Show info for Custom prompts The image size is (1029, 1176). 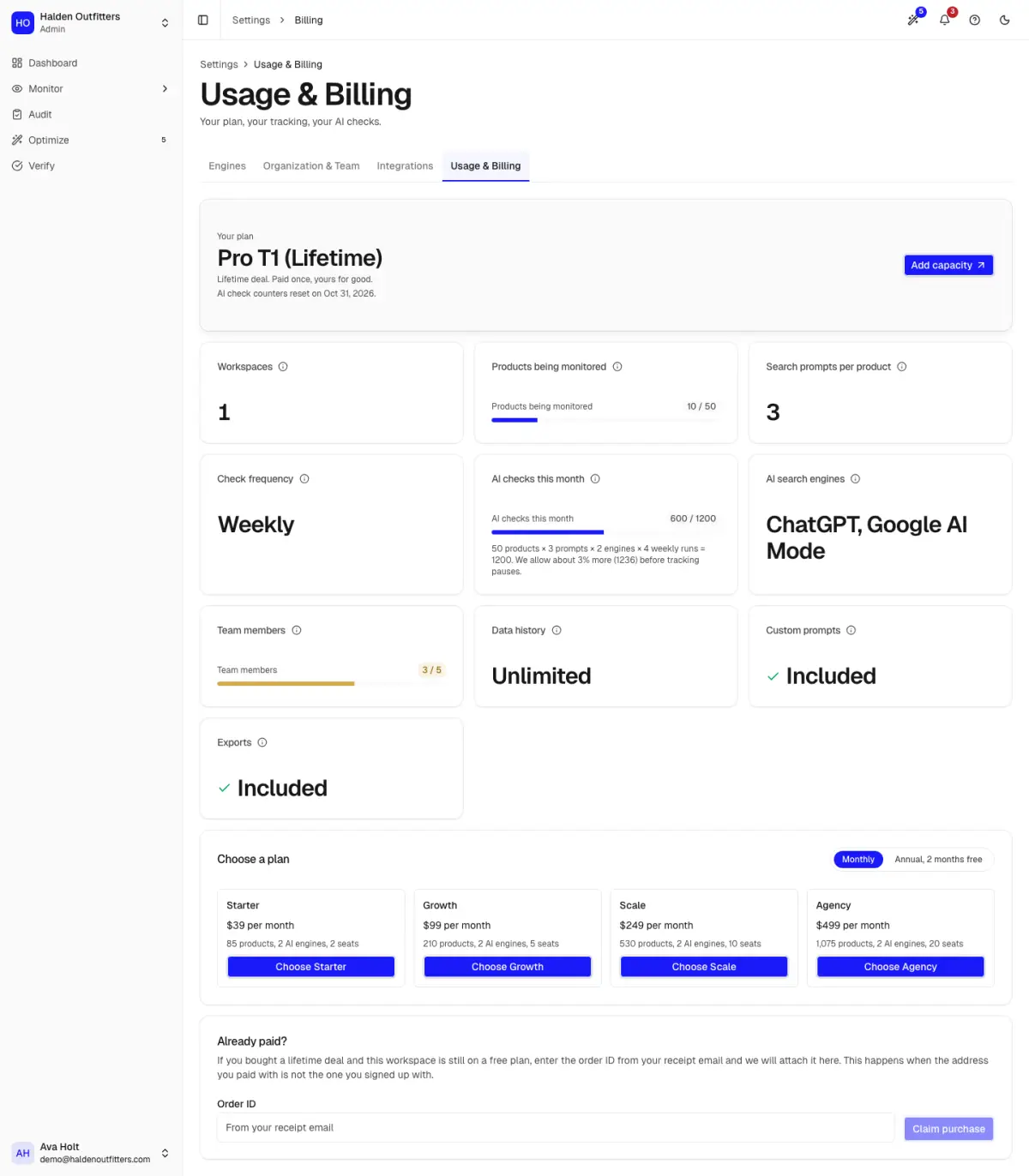(851, 630)
